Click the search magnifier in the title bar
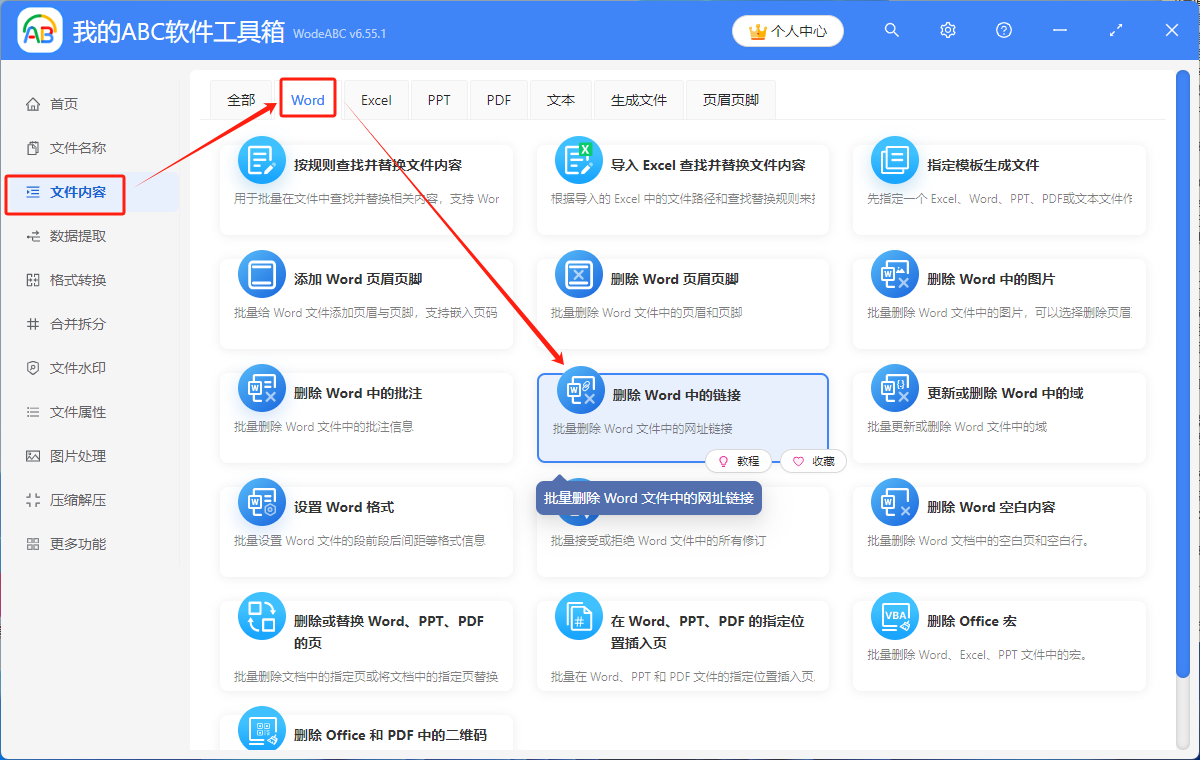Viewport: 1200px width, 760px height. point(891,30)
